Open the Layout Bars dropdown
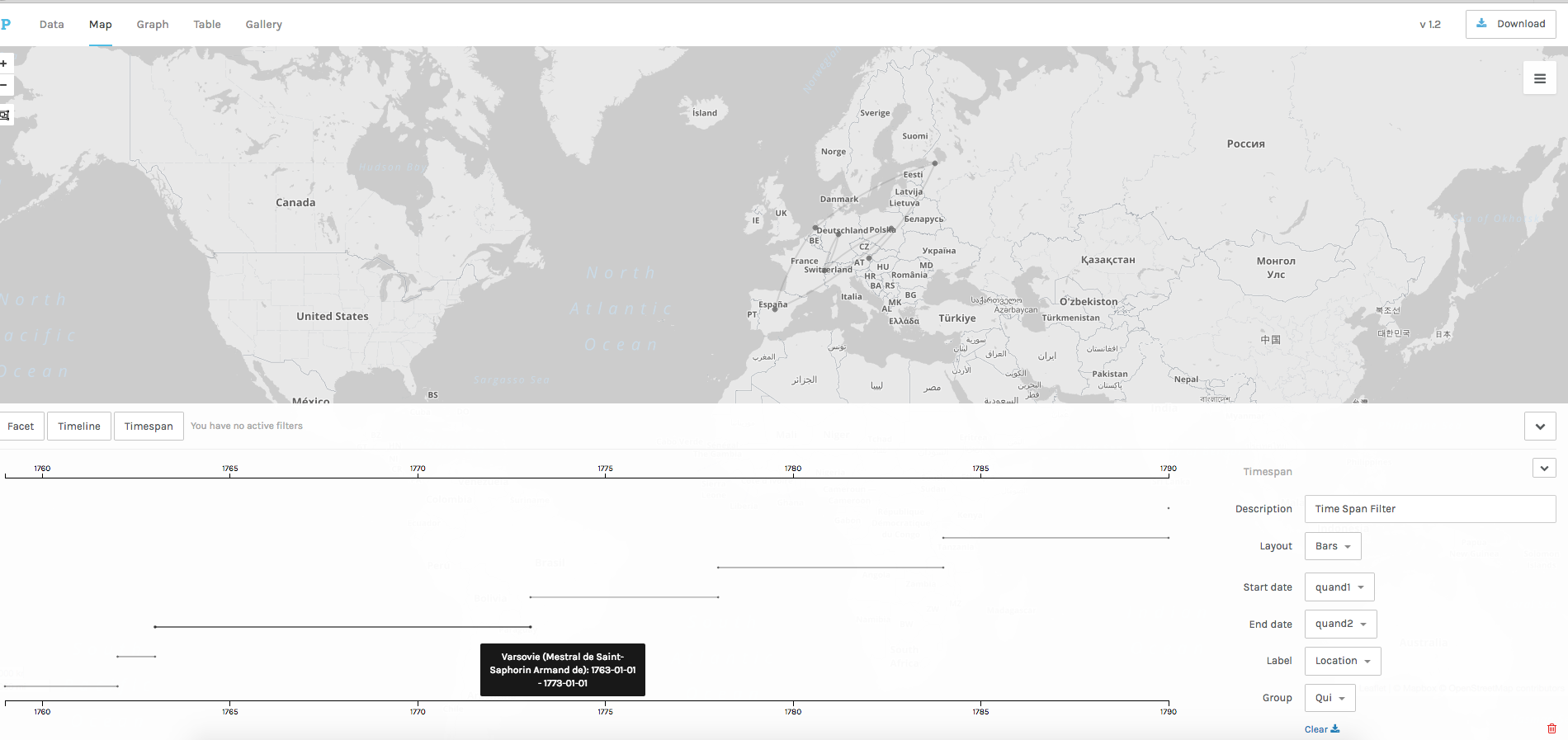 coord(1332,546)
